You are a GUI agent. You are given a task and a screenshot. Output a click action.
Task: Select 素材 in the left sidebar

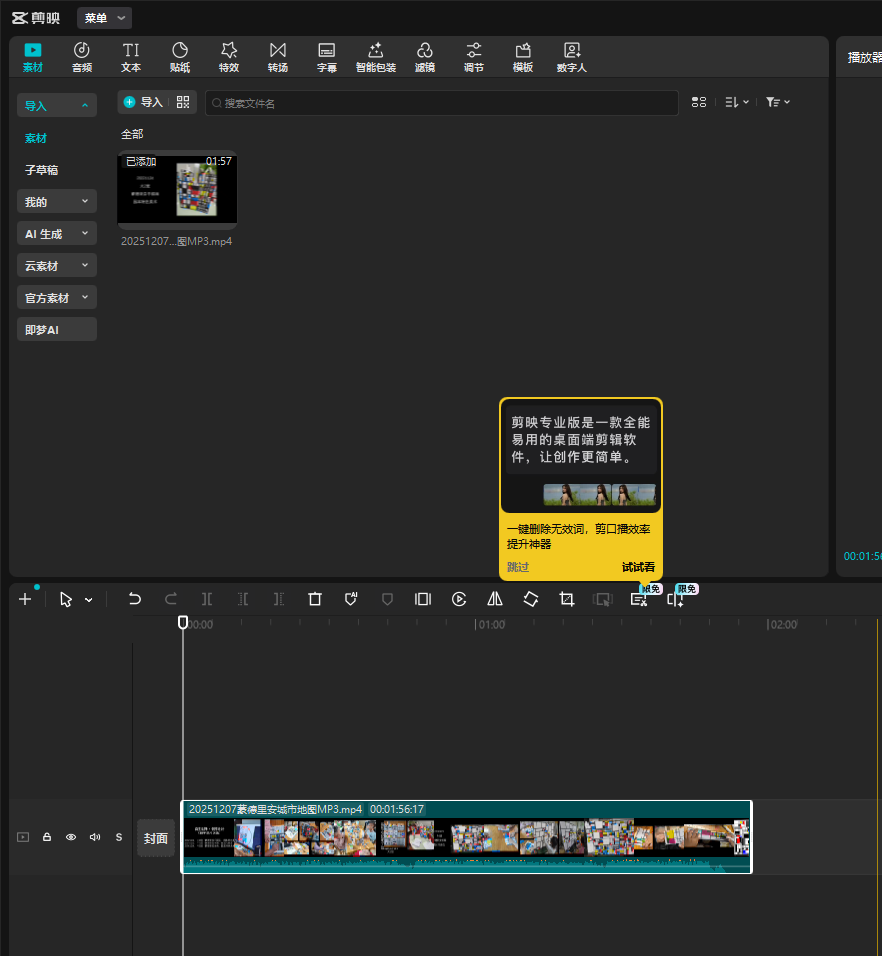click(36, 138)
